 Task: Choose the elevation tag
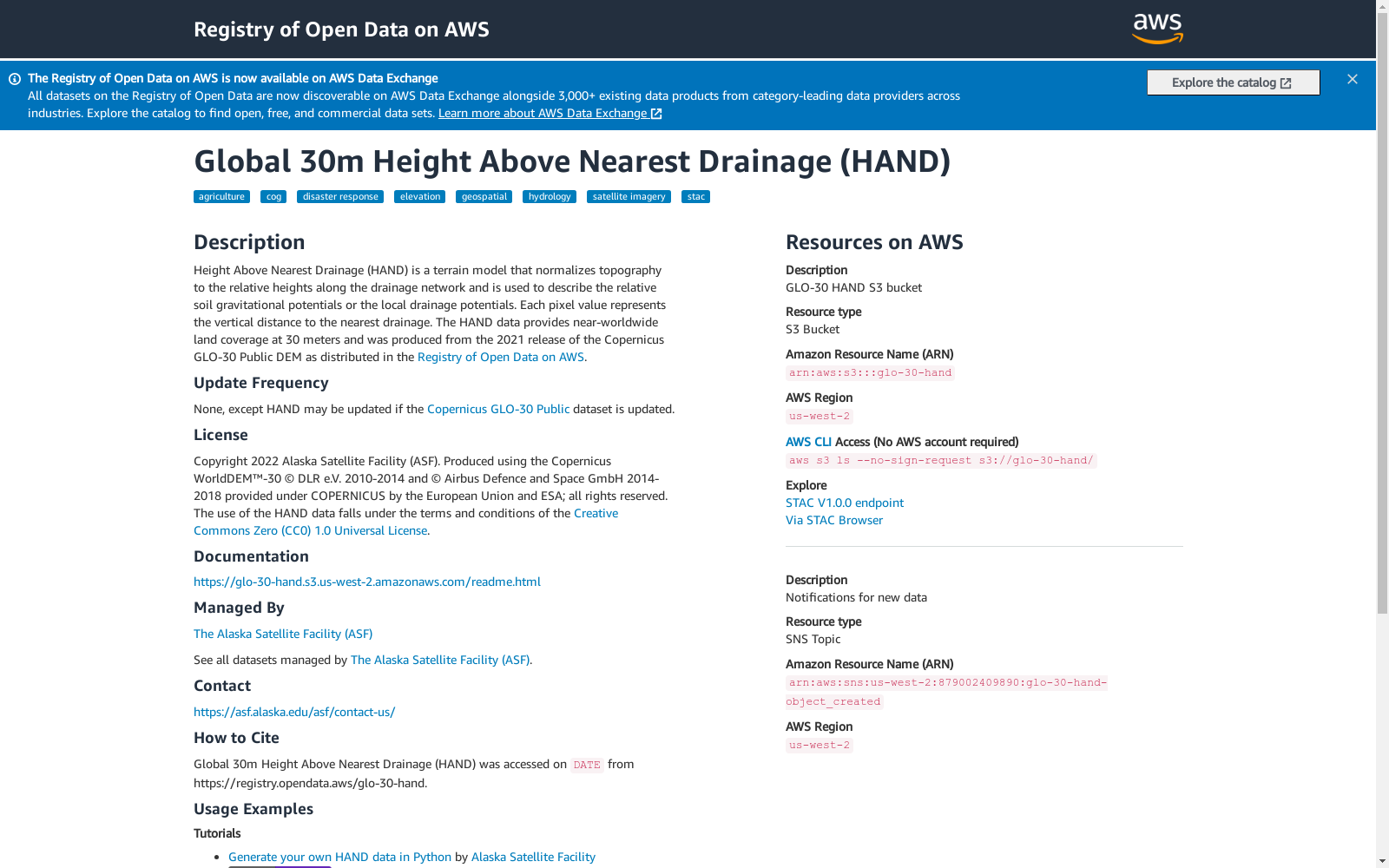click(420, 197)
